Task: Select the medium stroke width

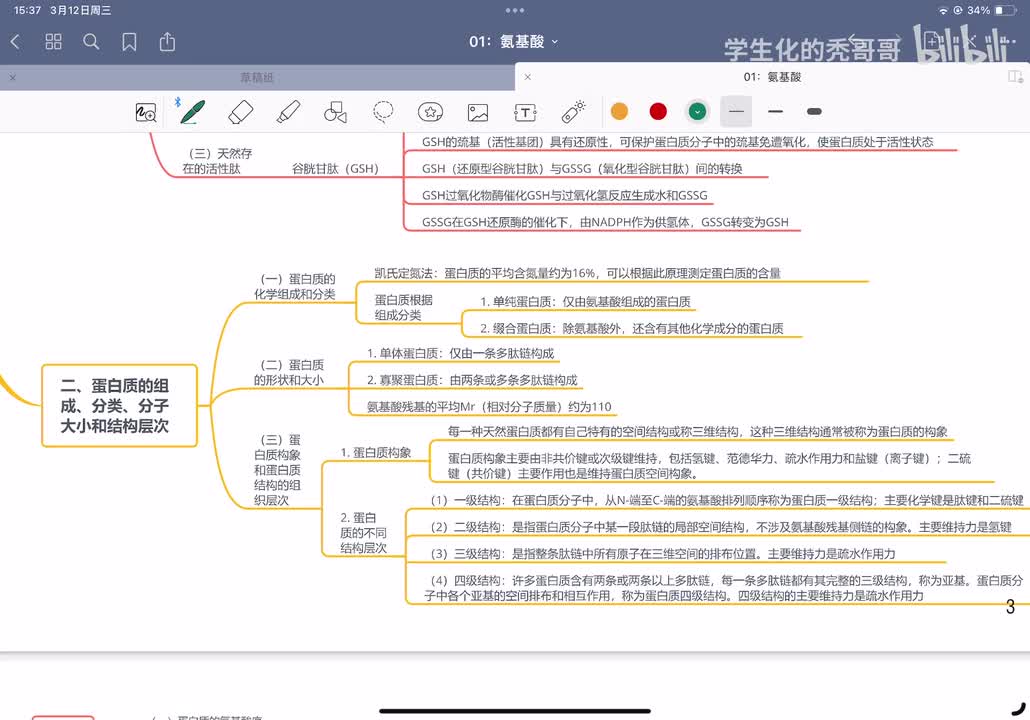Action: (x=775, y=112)
